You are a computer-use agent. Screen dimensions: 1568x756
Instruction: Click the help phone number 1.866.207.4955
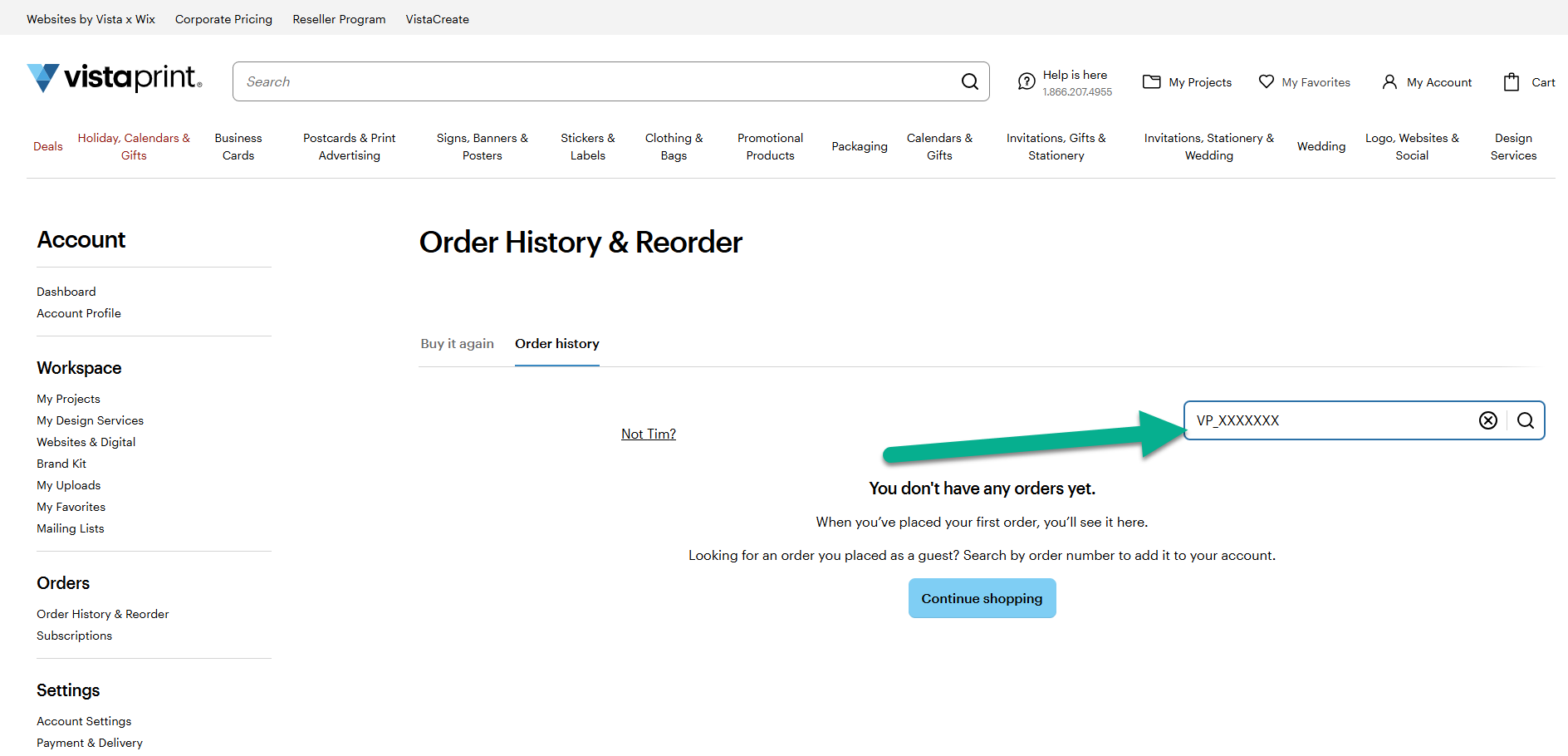coord(1077,92)
